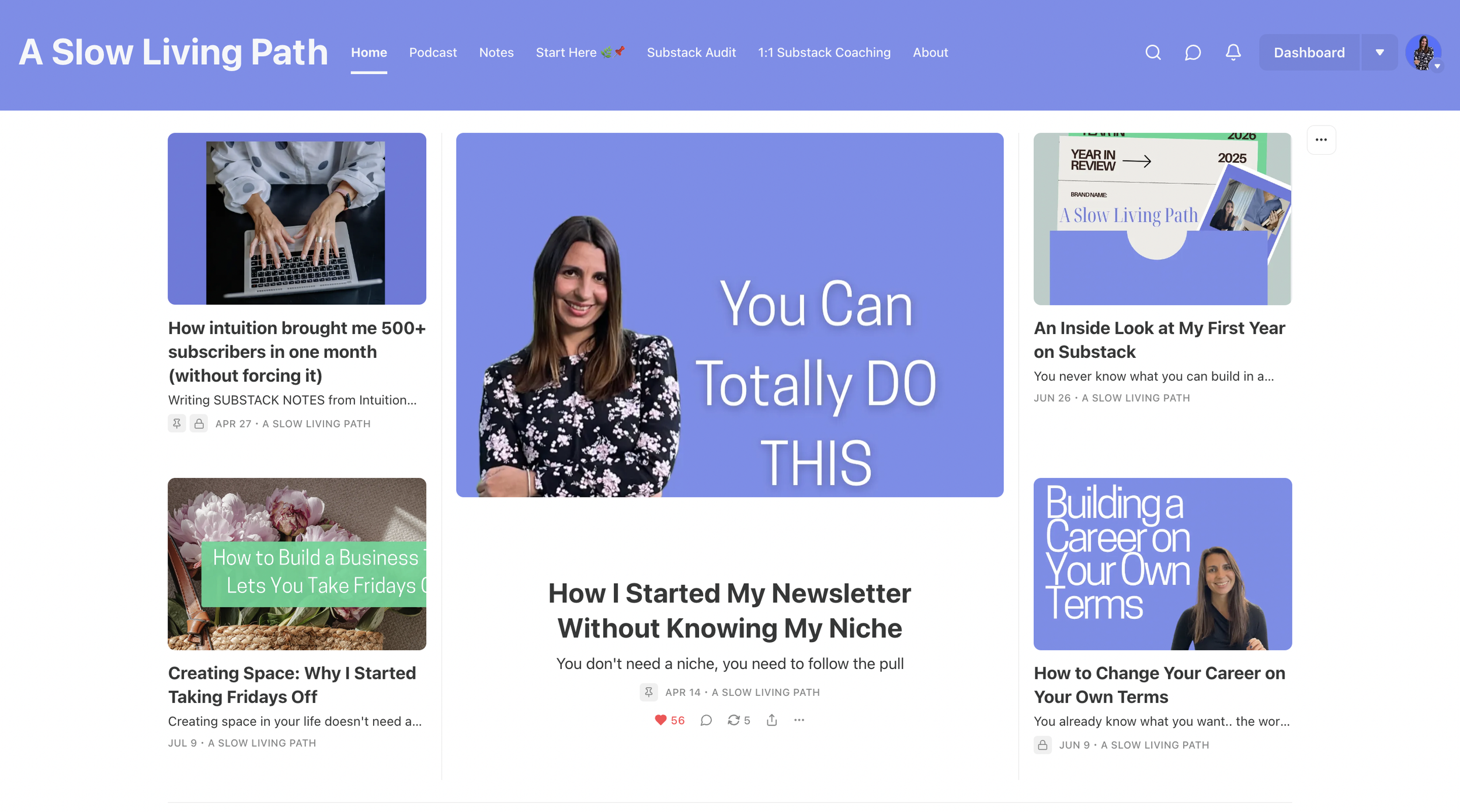Click 'You already know what you want.. the wor...' text

pyautogui.click(x=1162, y=722)
